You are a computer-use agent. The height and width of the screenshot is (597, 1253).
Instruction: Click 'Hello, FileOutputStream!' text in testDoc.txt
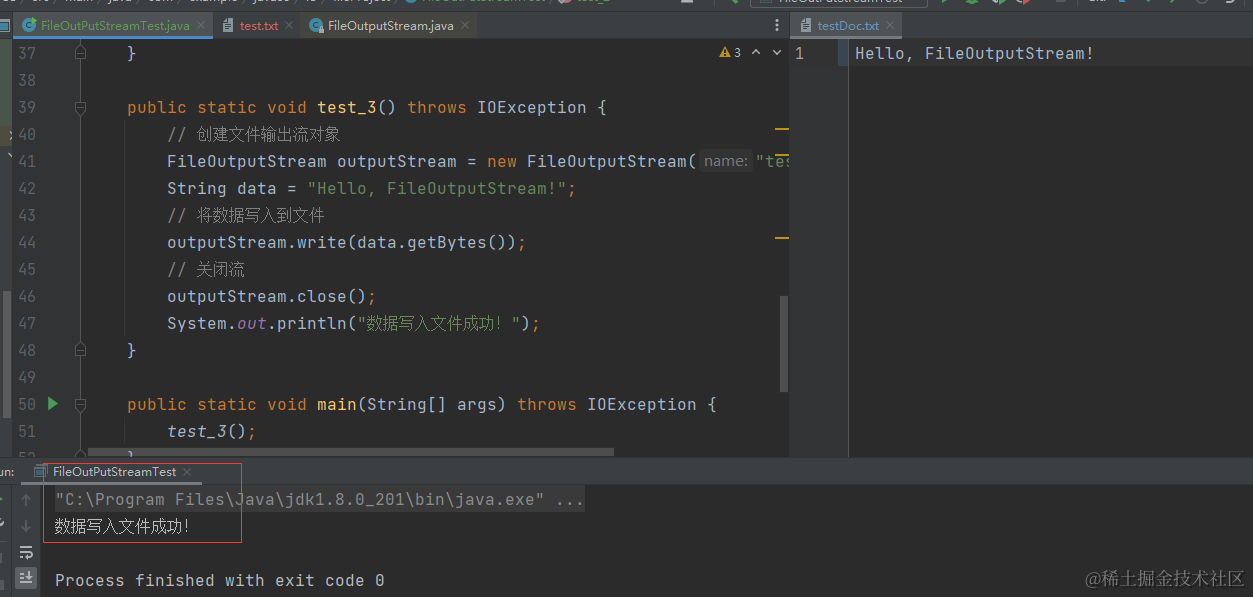[x=974, y=53]
